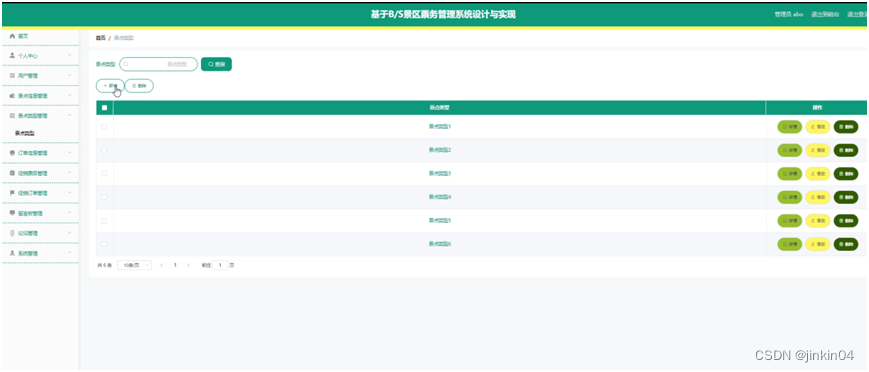Image resolution: width=869 pixels, height=372 pixels.
Task: Expand 系统管理 via its chevron
Action: (69, 253)
